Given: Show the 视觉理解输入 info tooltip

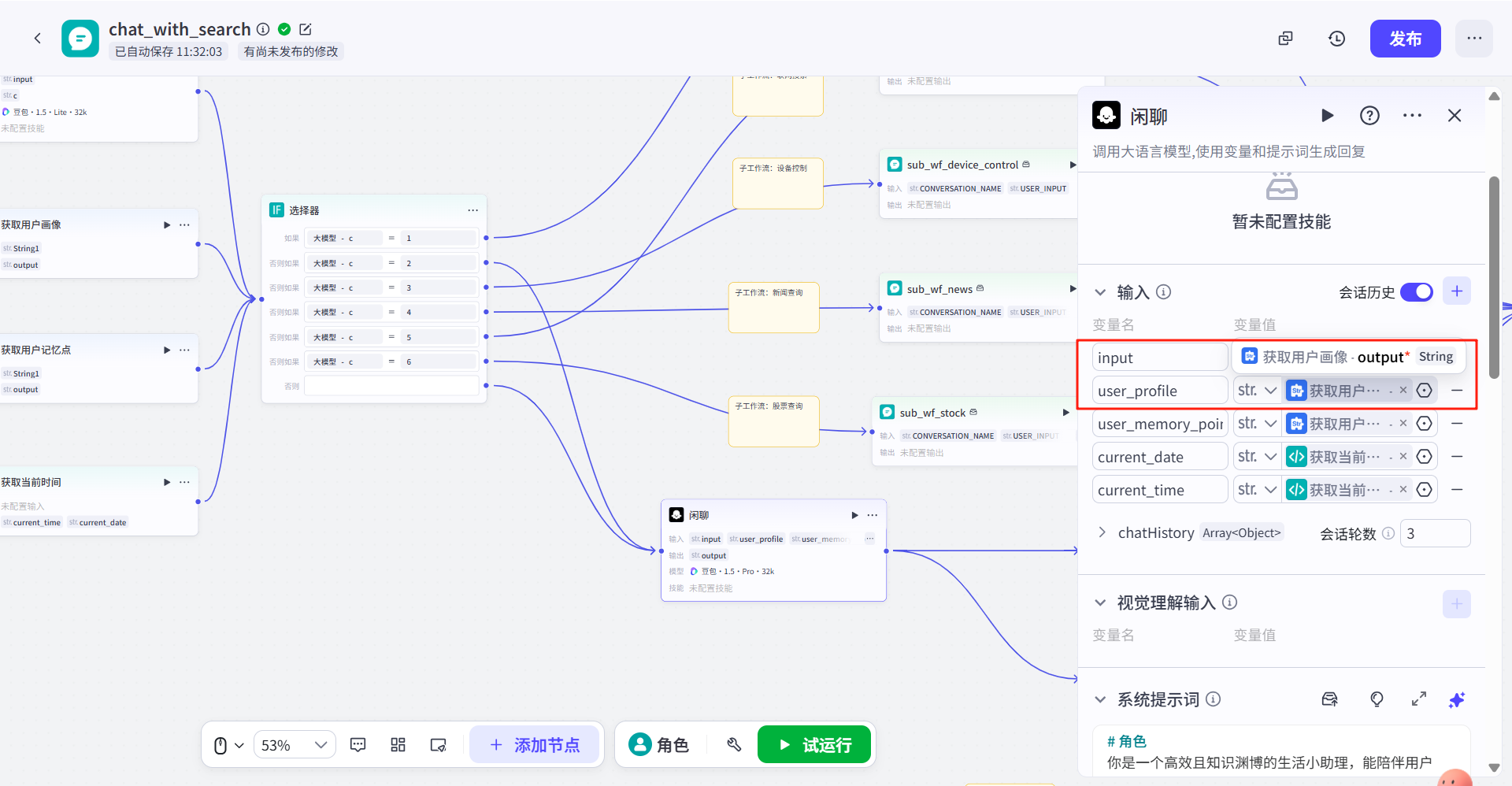Looking at the screenshot, I should click(1230, 602).
